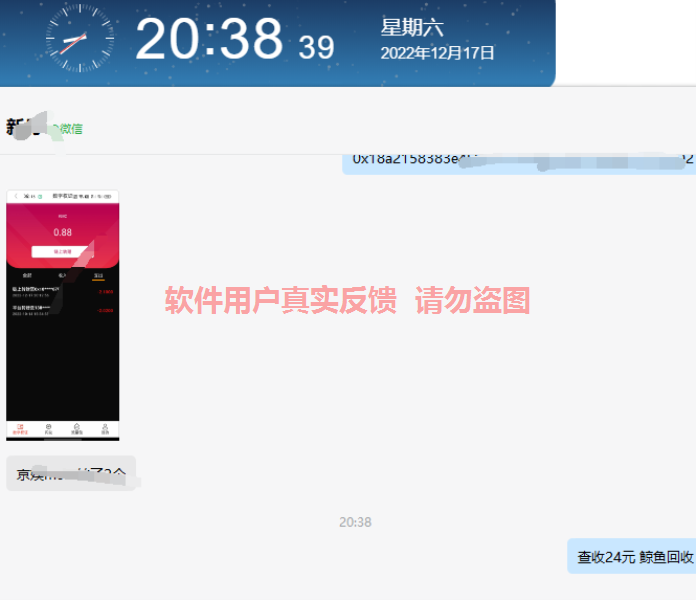This screenshot has height=600, width=696.
Task: Click the first bottom navigation icon in the phone screenshot
Action: tap(20, 429)
